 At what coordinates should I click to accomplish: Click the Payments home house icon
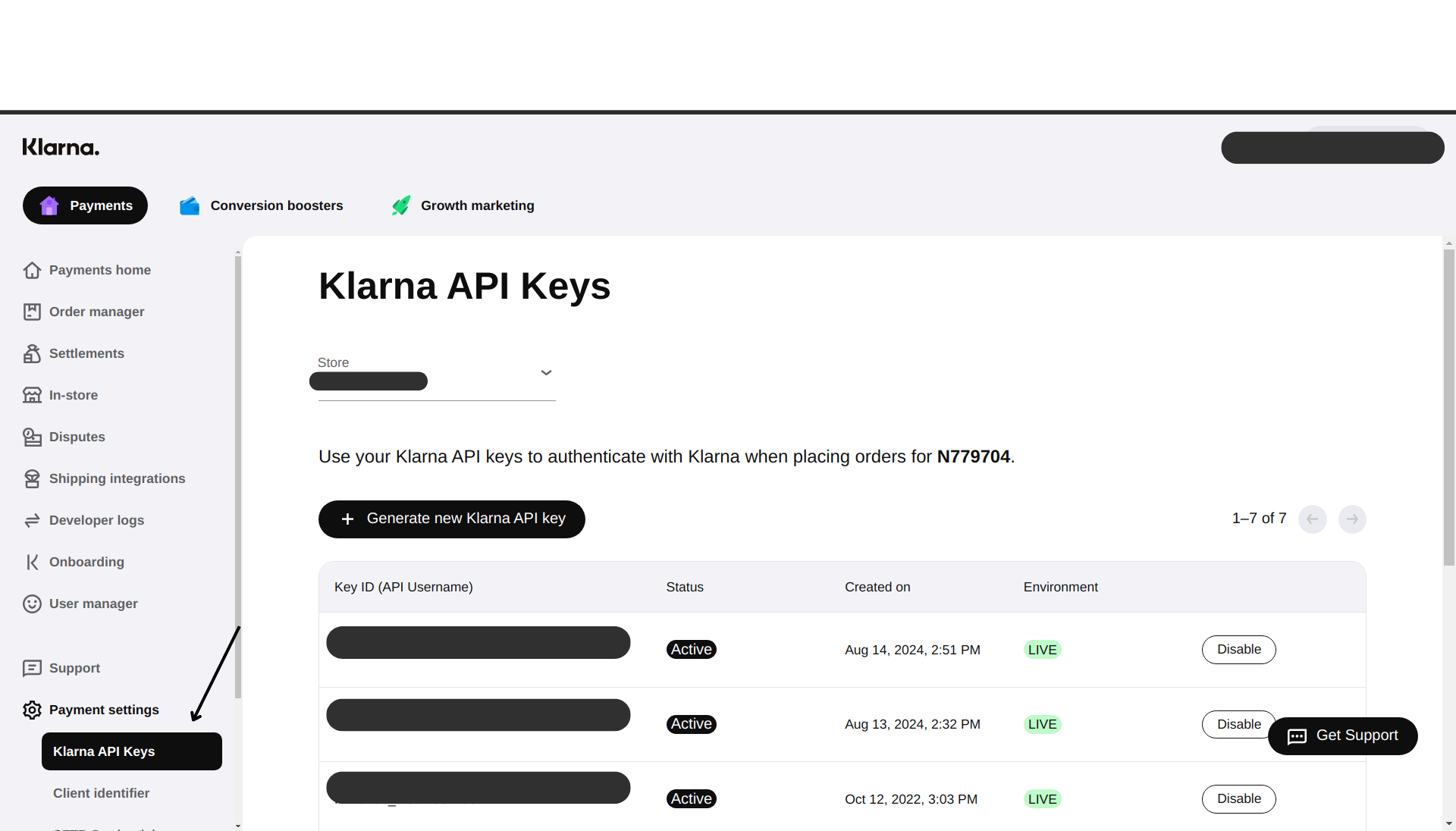[x=32, y=270]
